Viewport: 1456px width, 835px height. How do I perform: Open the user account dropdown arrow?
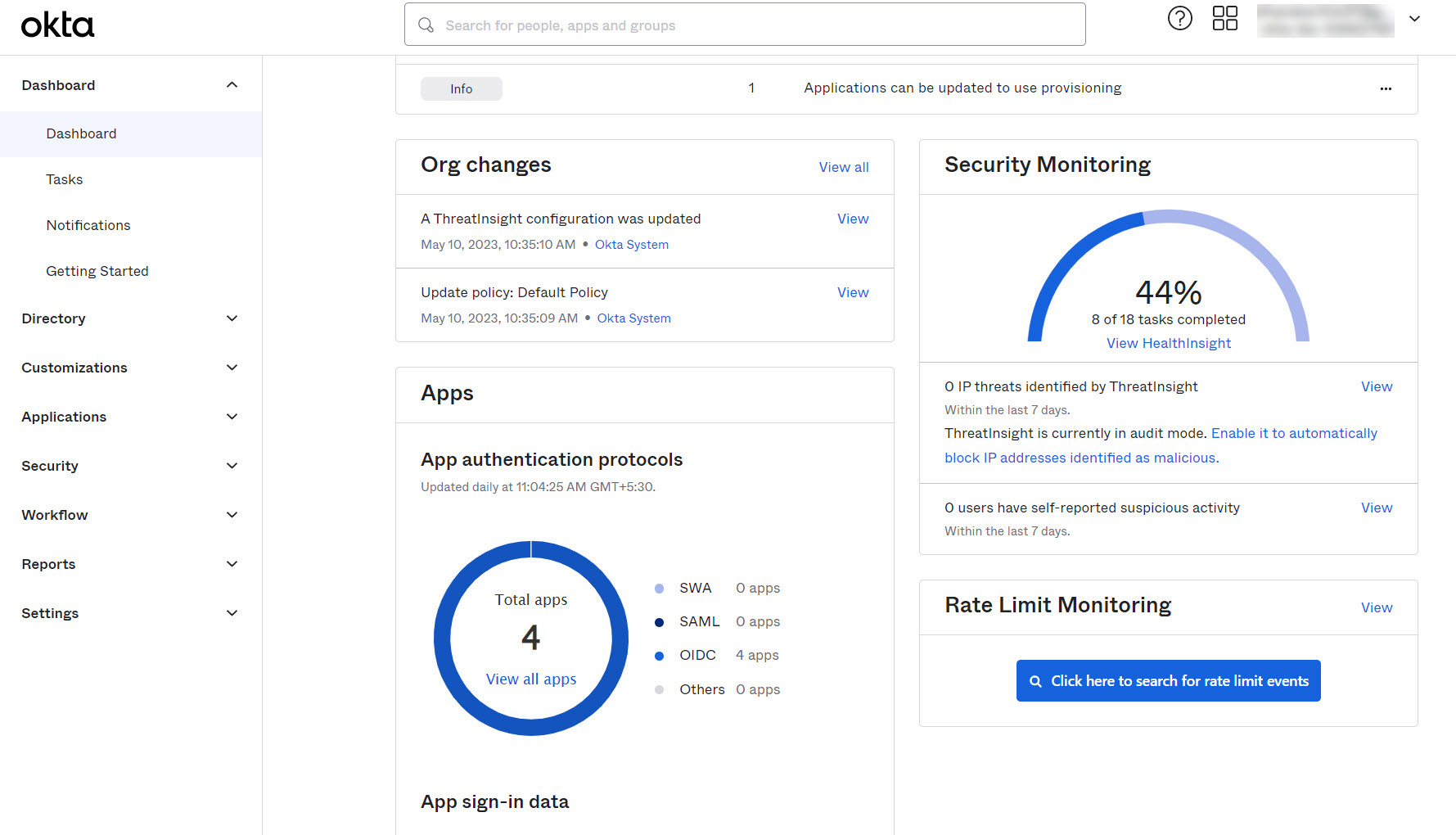(x=1413, y=19)
